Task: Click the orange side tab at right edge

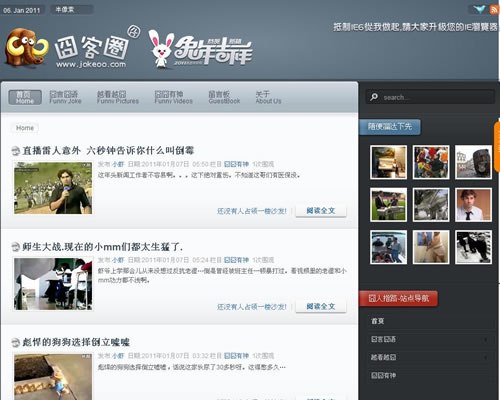Action: [497, 147]
